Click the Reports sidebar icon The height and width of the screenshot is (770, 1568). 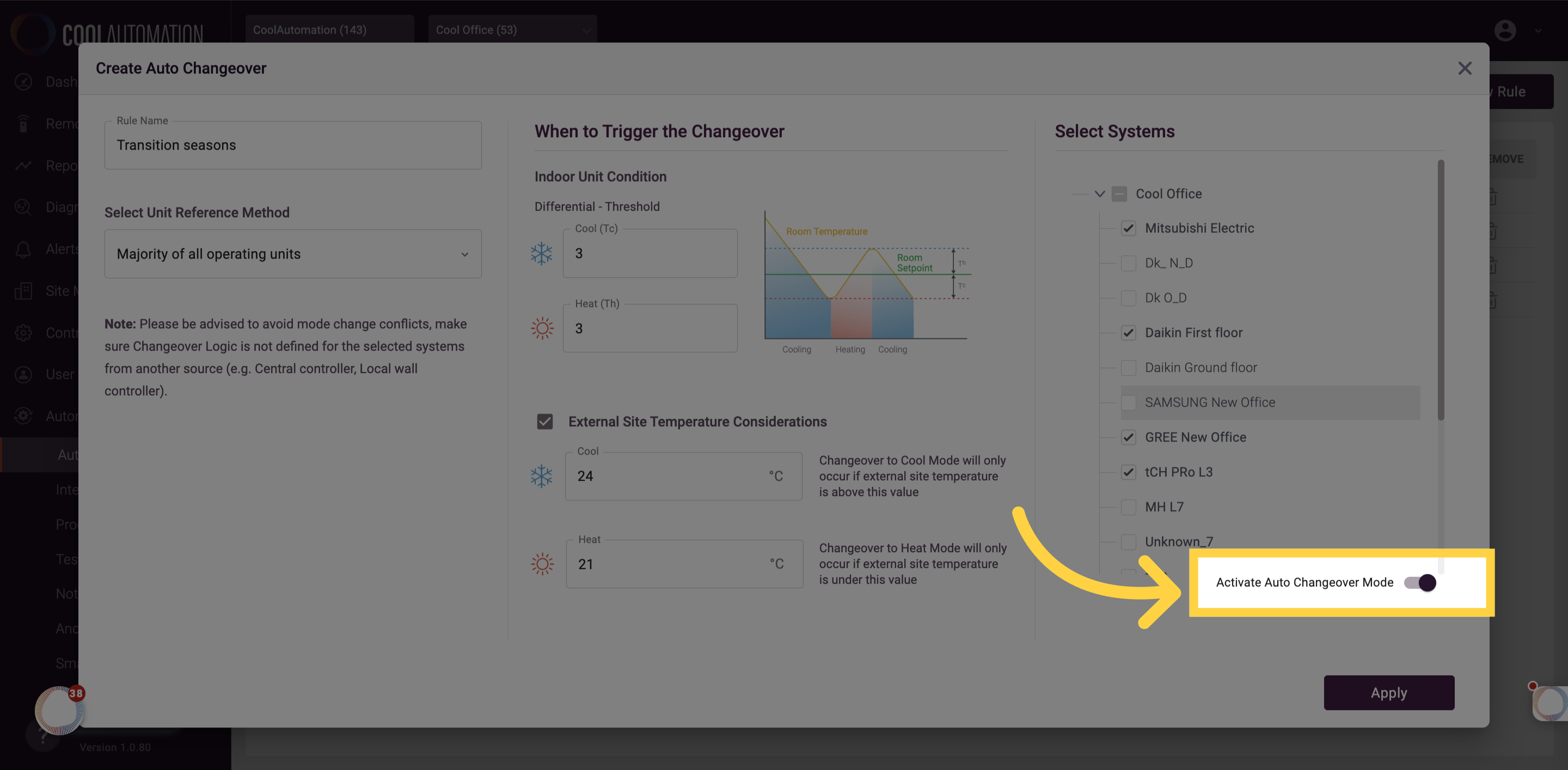[23, 166]
